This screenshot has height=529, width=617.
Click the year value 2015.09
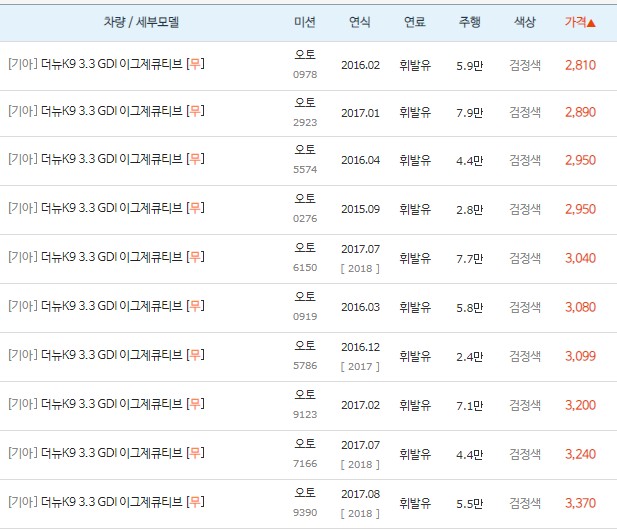point(360,209)
